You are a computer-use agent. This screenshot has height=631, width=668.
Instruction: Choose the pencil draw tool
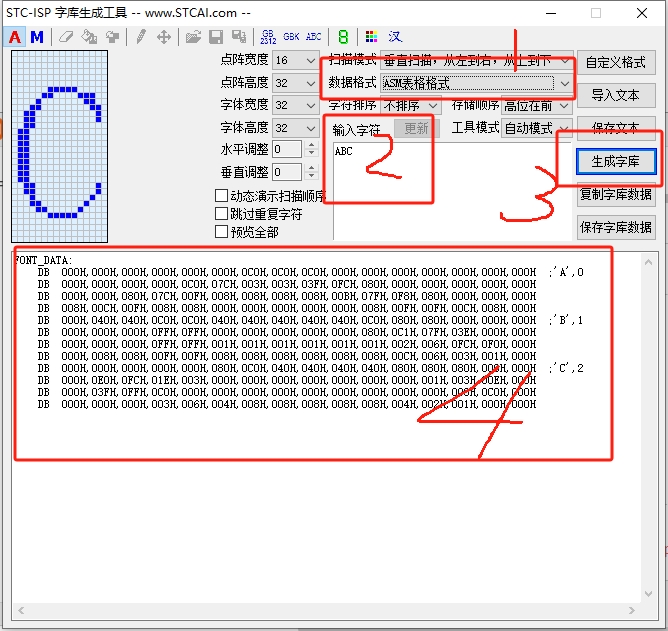[141, 37]
